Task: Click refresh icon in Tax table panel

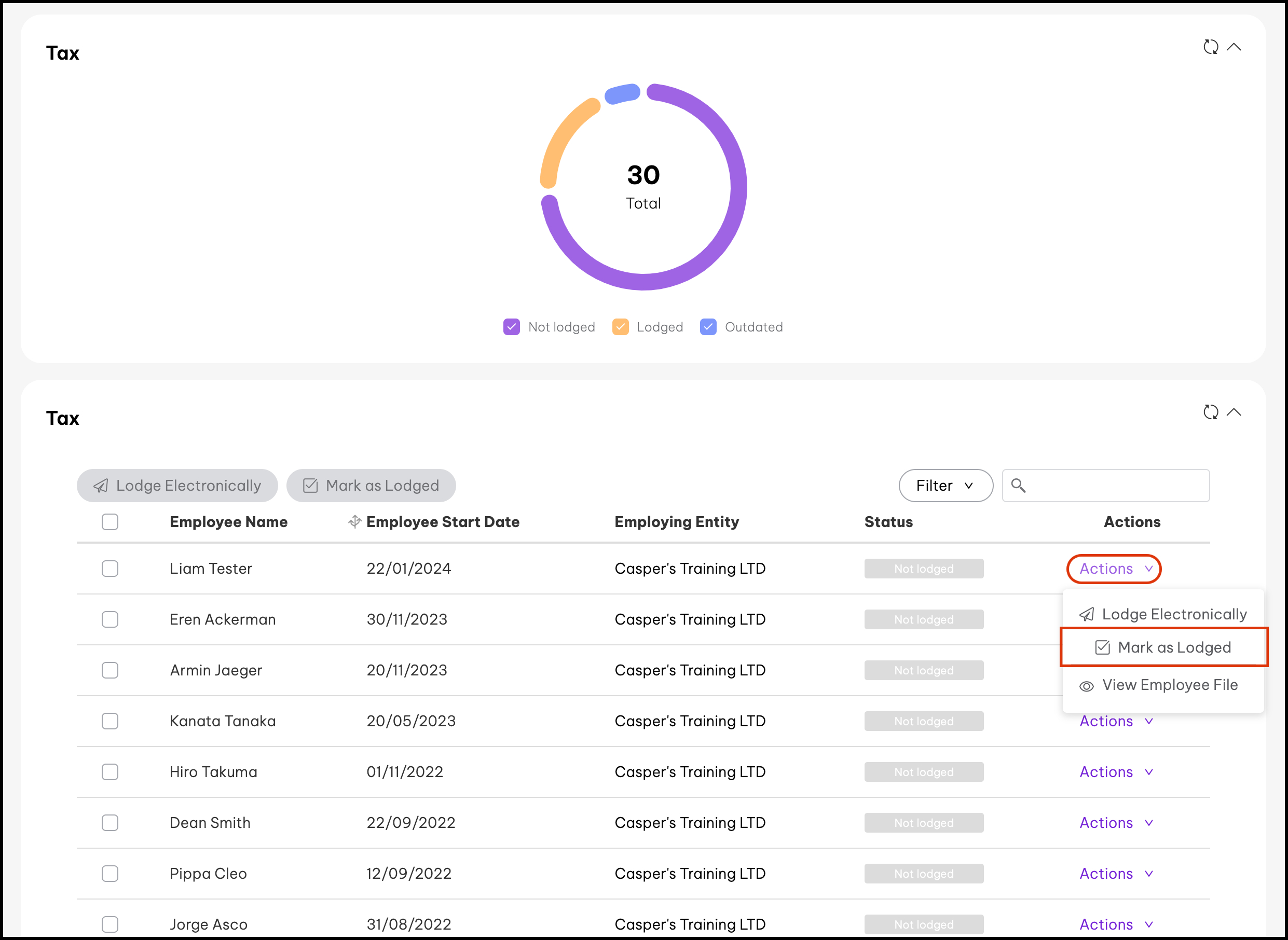Action: [1211, 412]
